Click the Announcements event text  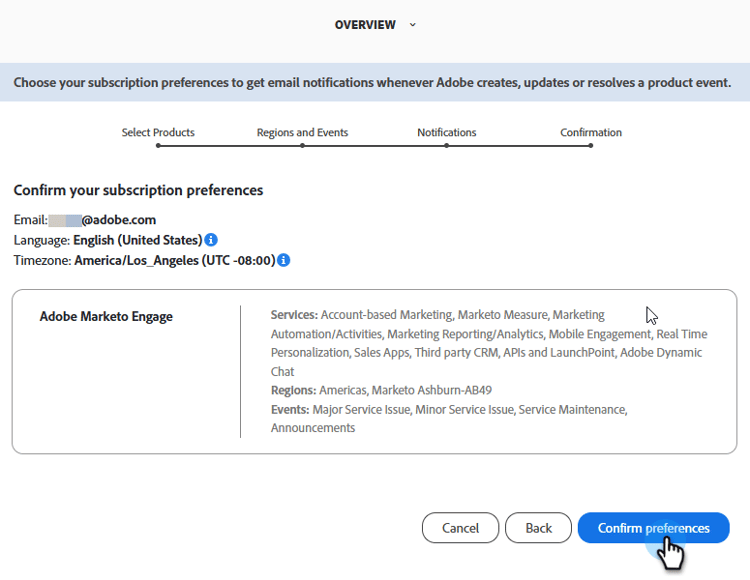[x=313, y=428]
